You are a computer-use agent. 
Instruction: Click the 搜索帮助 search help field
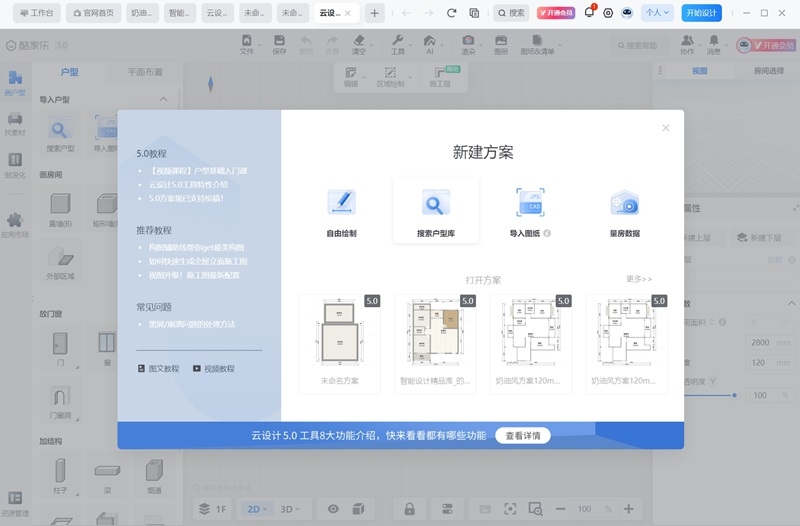click(x=638, y=45)
